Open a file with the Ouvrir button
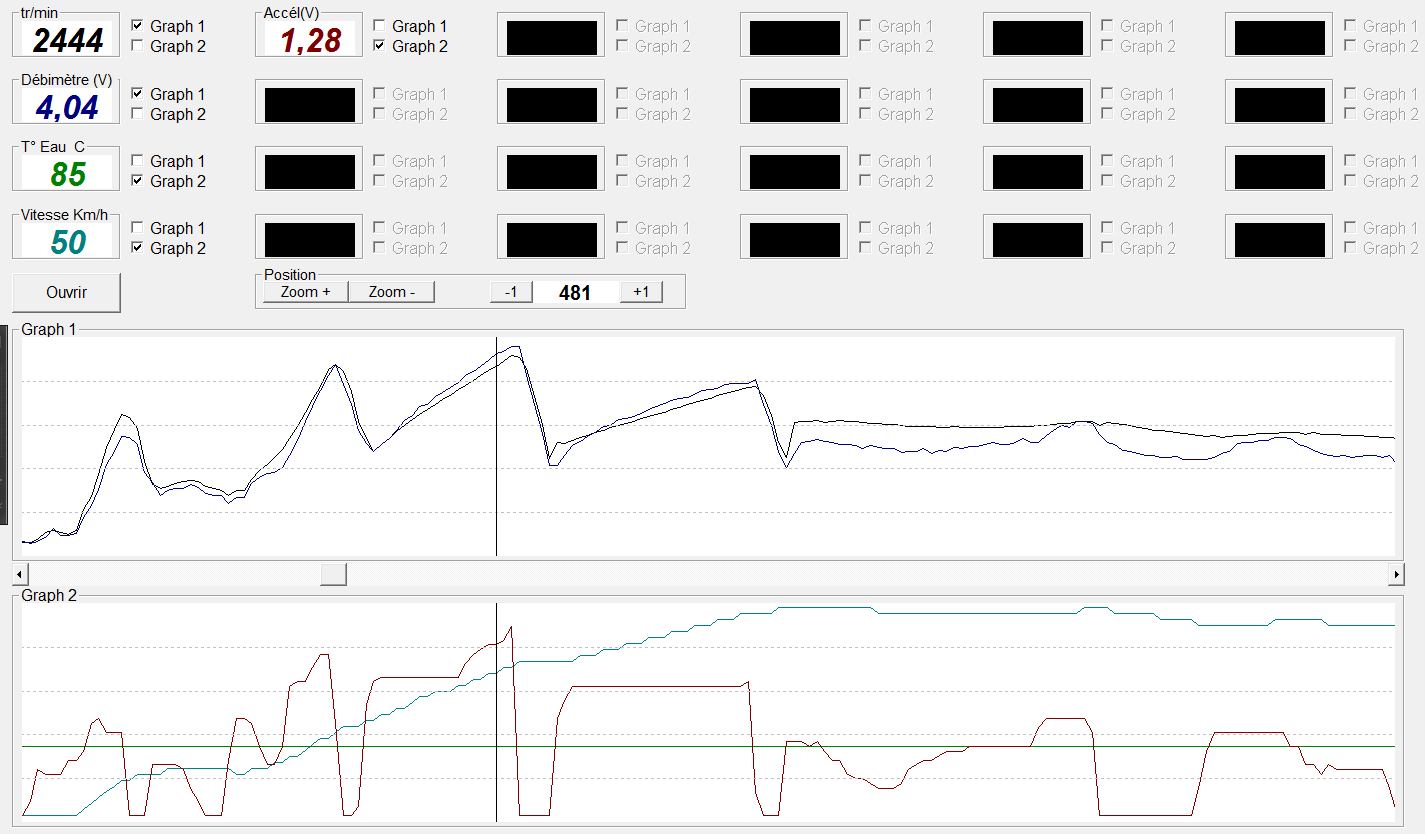The image size is (1425, 834). pos(66,293)
